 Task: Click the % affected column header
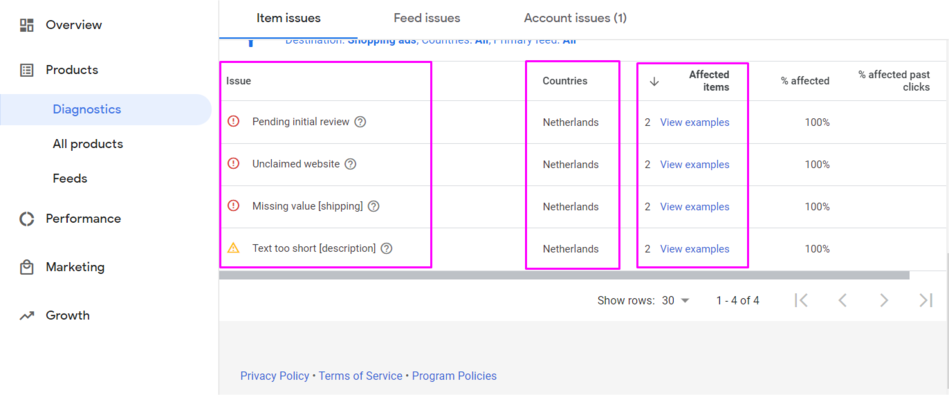[x=805, y=81]
